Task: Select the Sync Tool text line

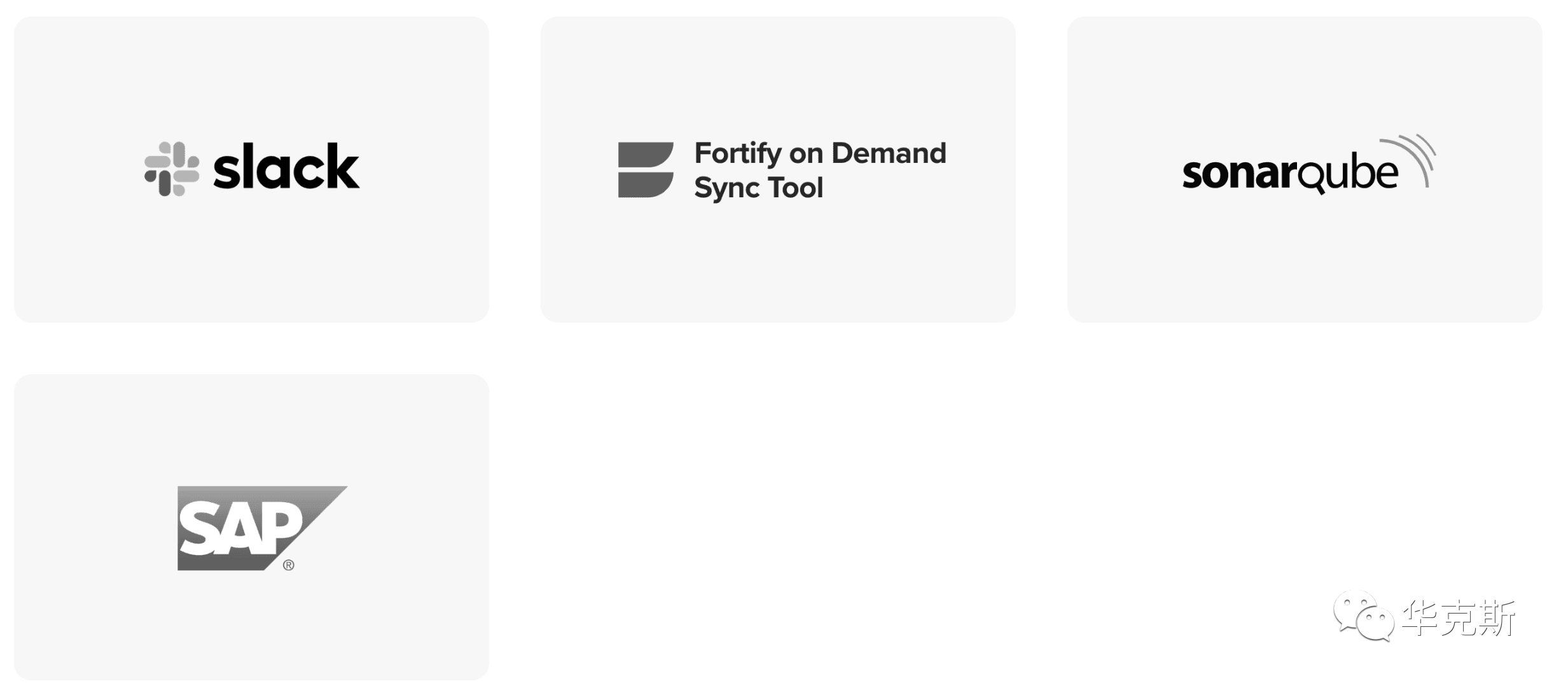Action: click(x=758, y=188)
